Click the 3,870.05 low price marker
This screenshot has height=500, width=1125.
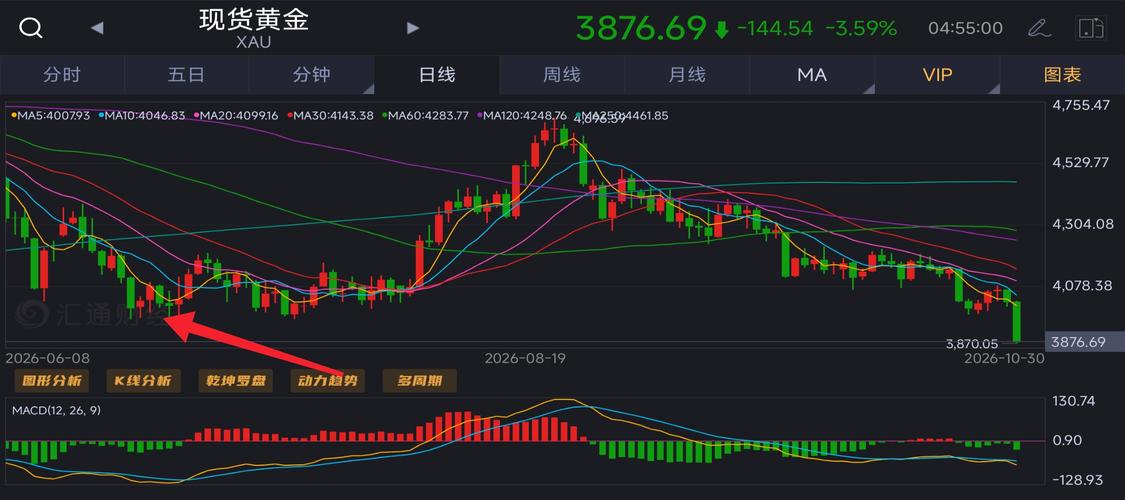click(x=972, y=344)
